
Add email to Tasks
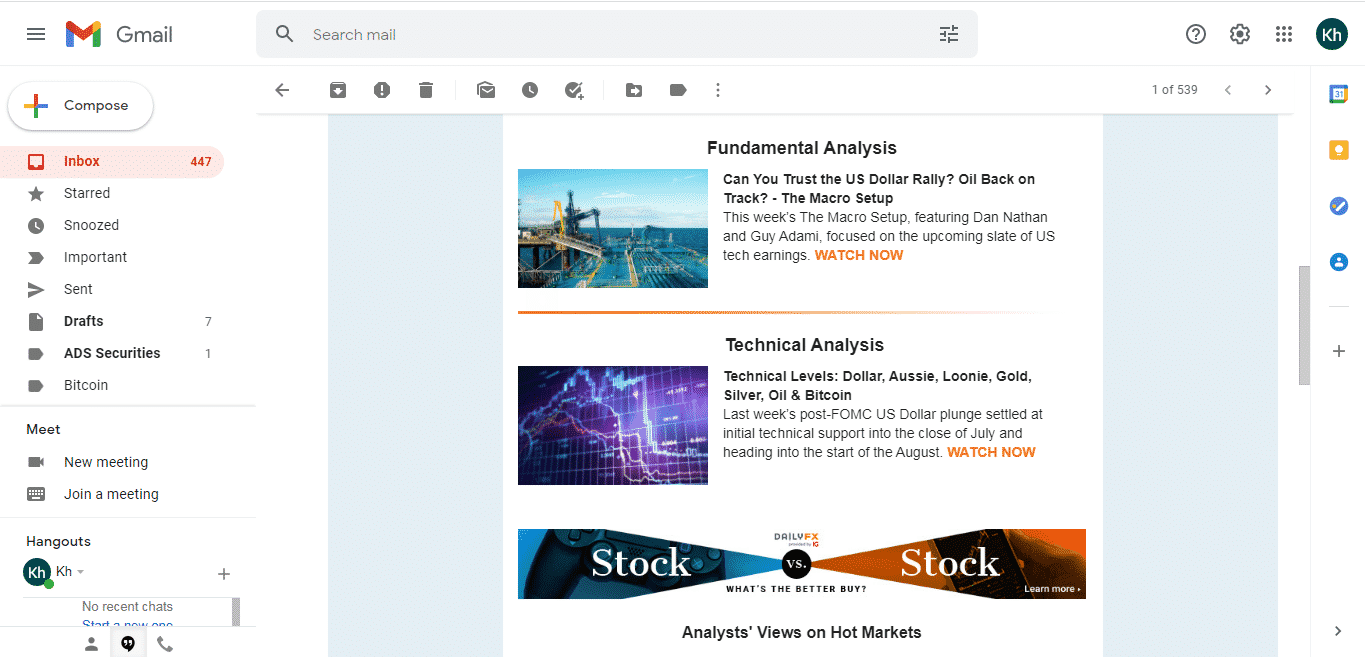tap(574, 90)
